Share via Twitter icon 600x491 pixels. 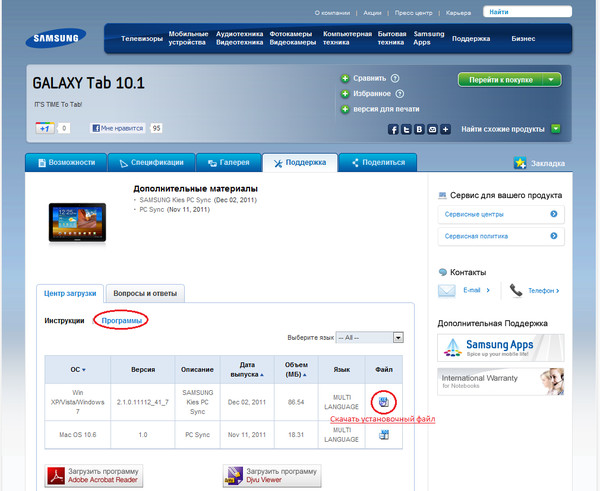click(406, 129)
